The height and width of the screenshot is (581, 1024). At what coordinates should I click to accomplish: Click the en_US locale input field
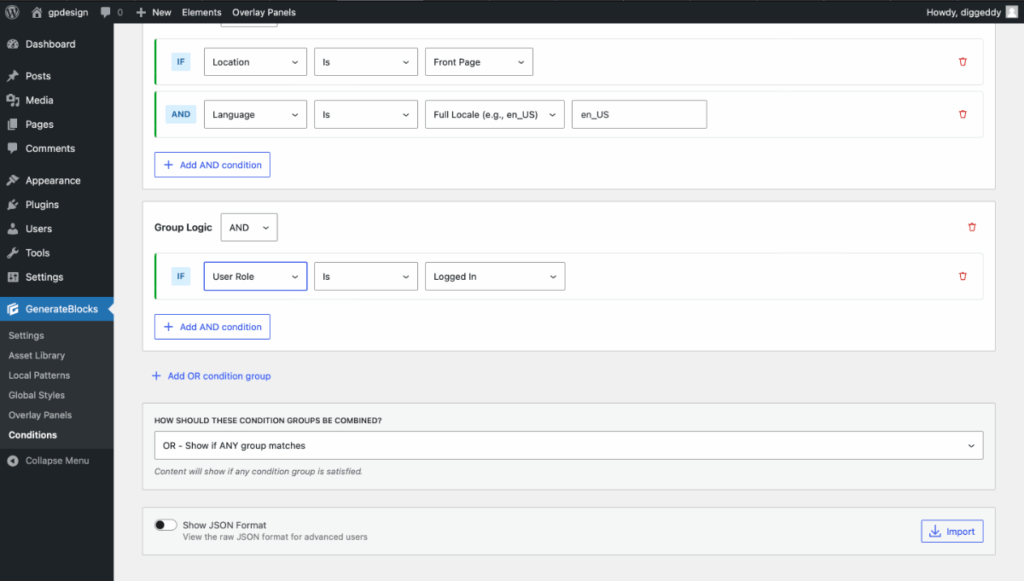tap(639, 114)
